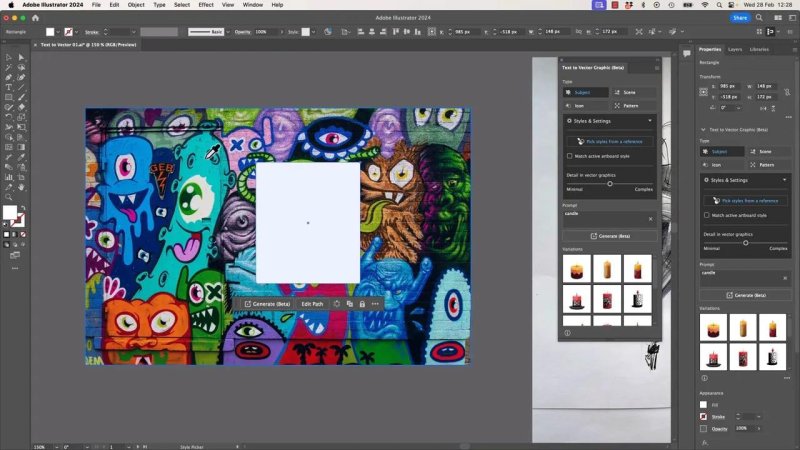
Task: Adjust Detail in vector graphics slider in floating panel
Action: [610, 184]
